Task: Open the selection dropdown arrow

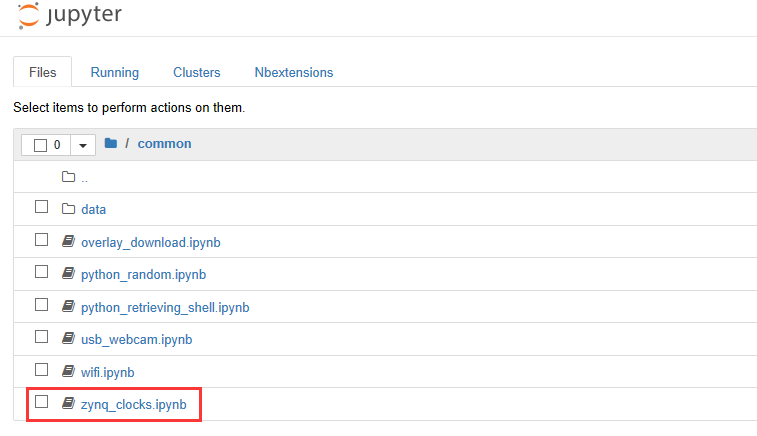Action: pyautogui.click(x=83, y=145)
